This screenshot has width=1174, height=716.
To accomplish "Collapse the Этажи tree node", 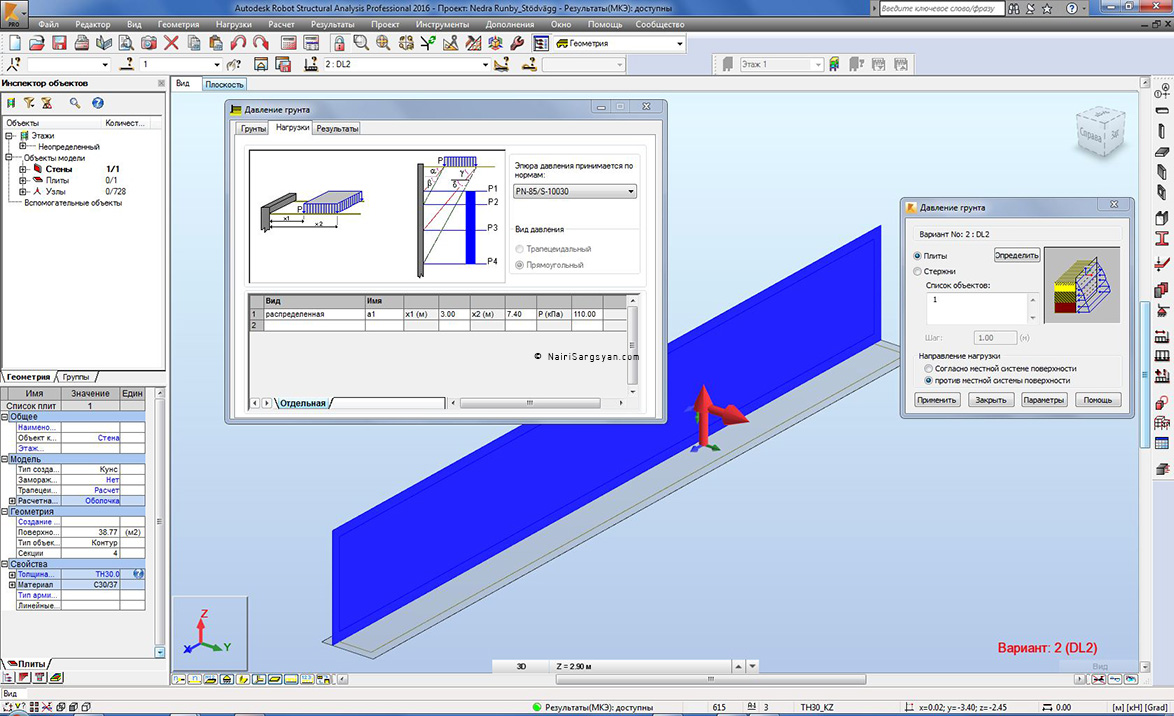I will point(10,136).
